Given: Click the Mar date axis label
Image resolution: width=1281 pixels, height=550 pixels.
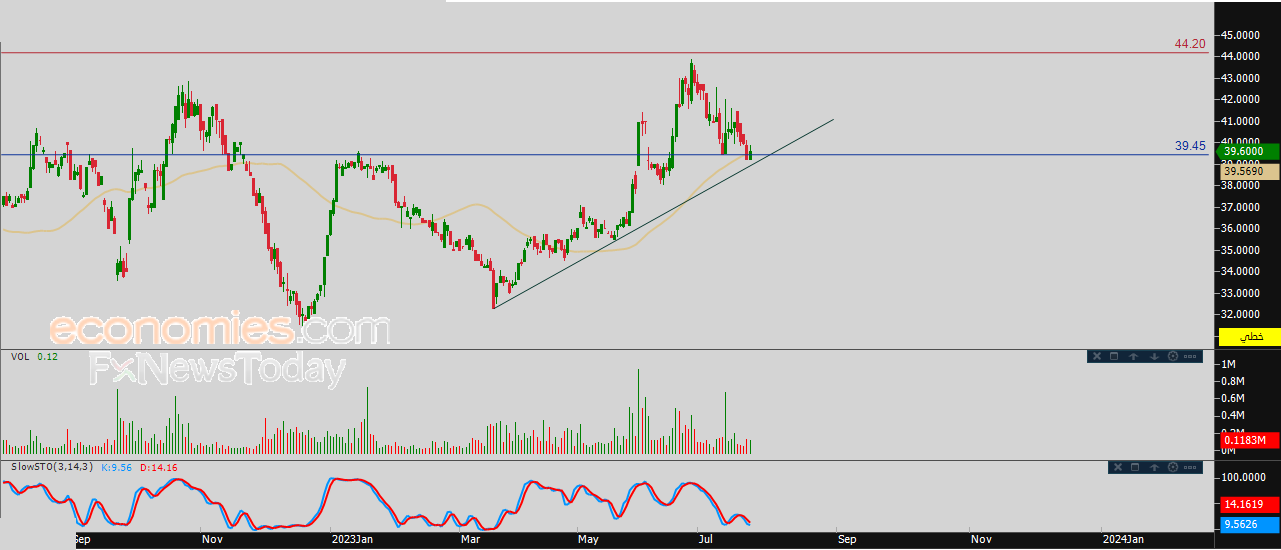Looking at the screenshot, I should (469, 539).
